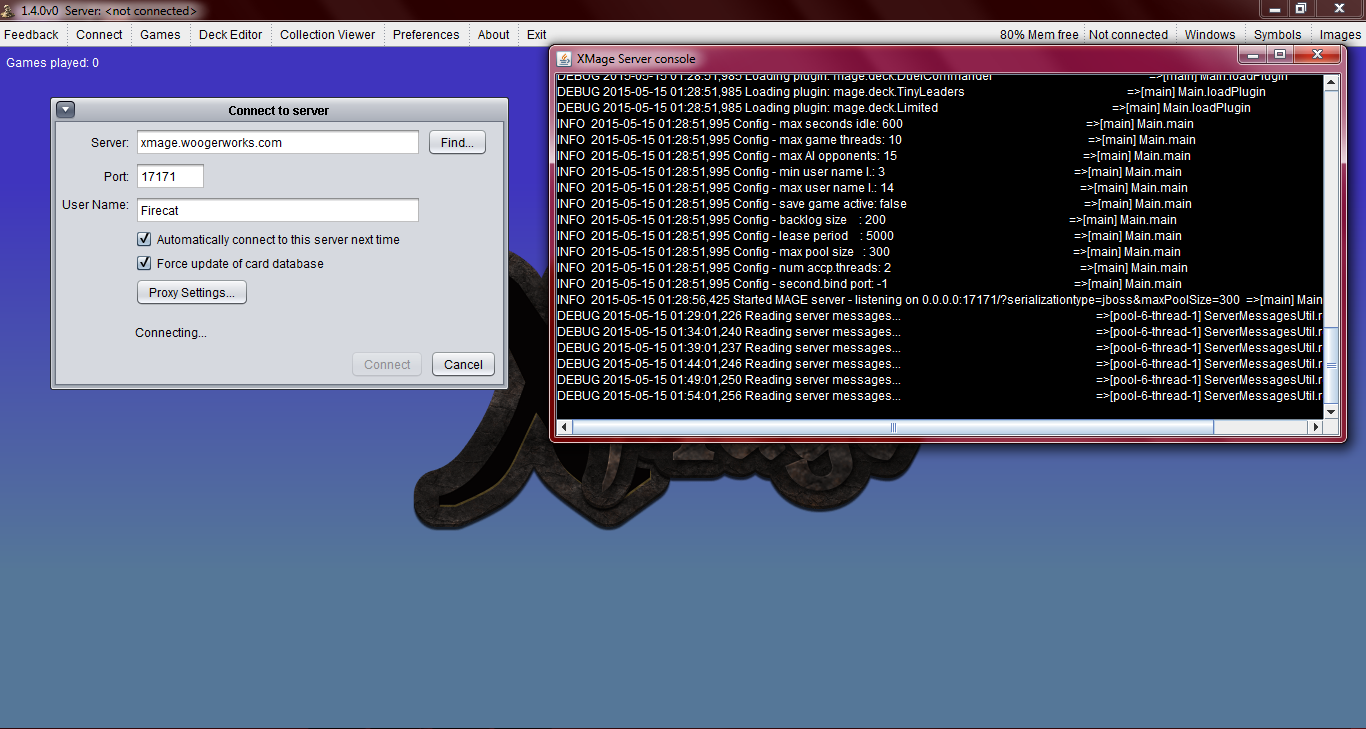Click console scrollbar down arrow
Viewport: 1366px width, 729px height.
[1331, 411]
